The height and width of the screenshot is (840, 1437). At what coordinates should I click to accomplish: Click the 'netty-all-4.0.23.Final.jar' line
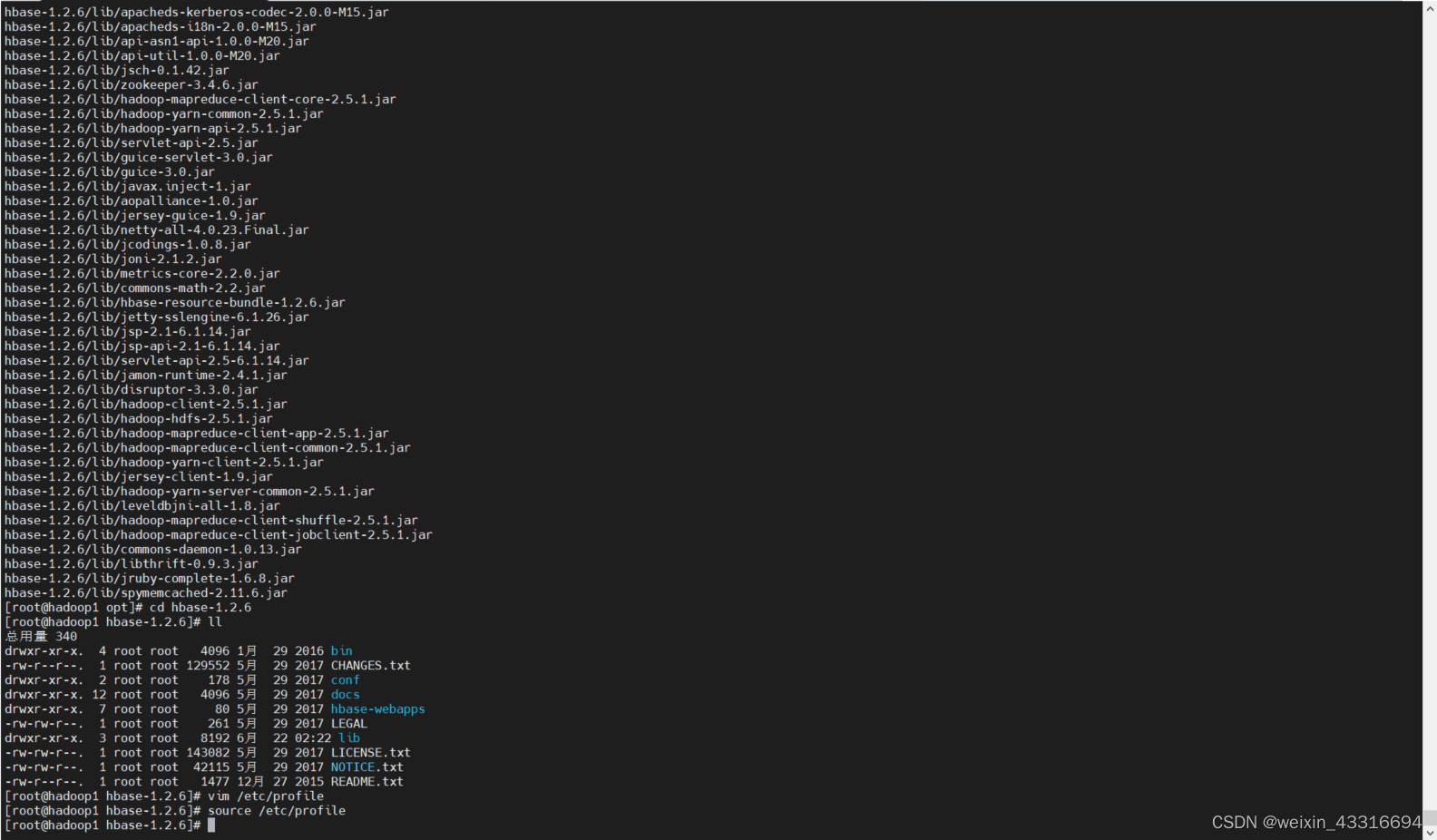[157, 230]
